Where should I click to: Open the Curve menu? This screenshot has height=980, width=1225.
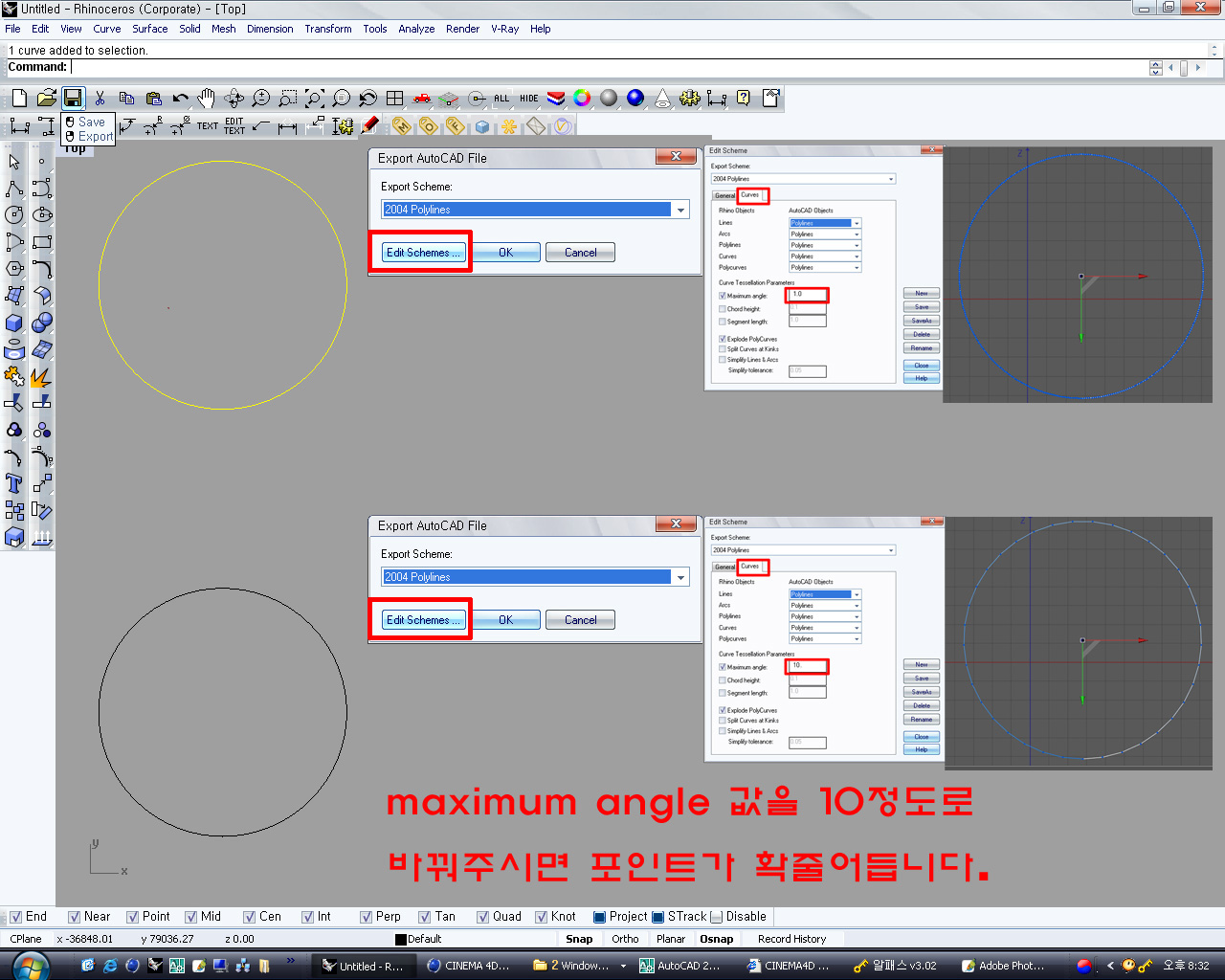pyautogui.click(x=107, y=29)
